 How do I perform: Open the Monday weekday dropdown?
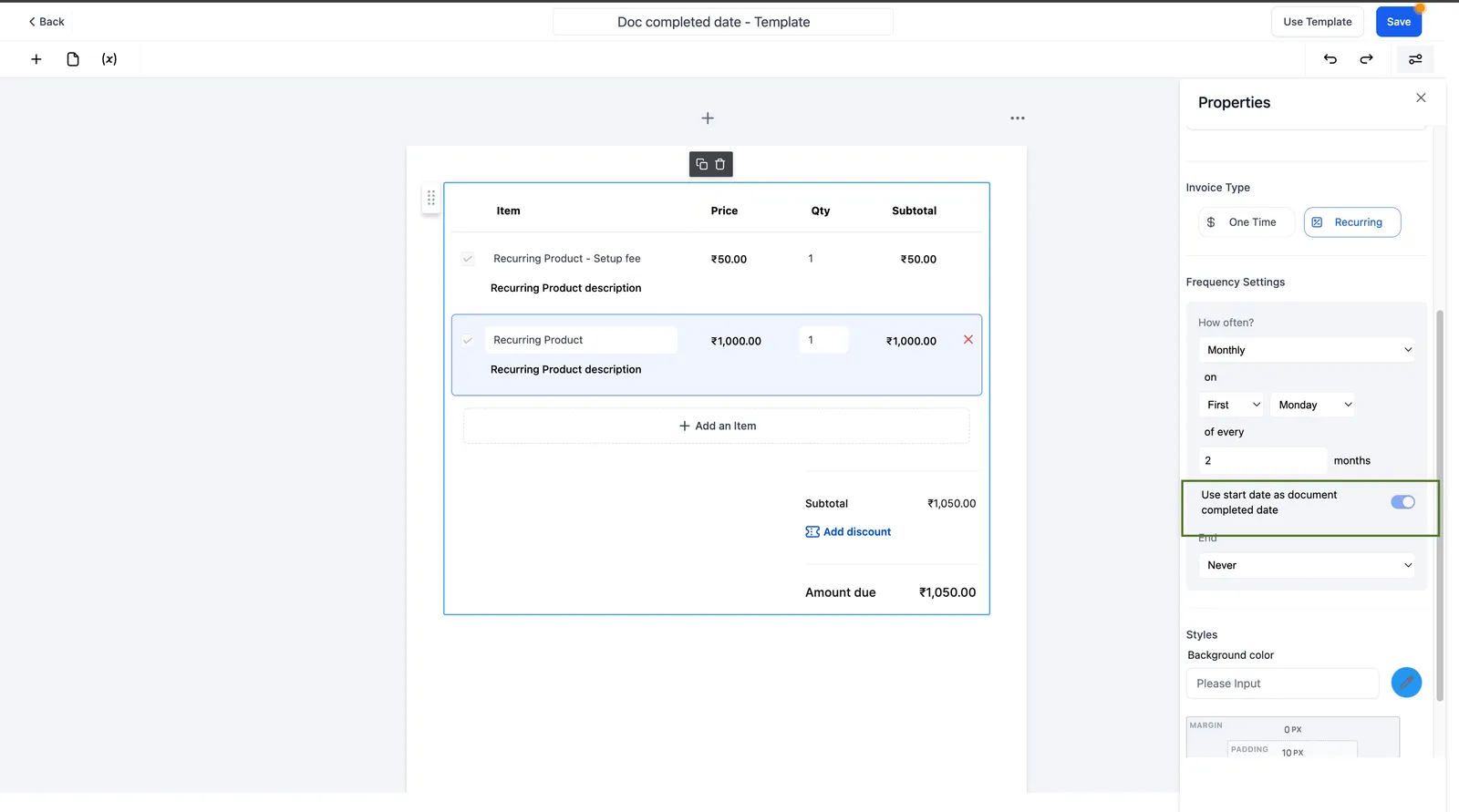pos(1312,405)
